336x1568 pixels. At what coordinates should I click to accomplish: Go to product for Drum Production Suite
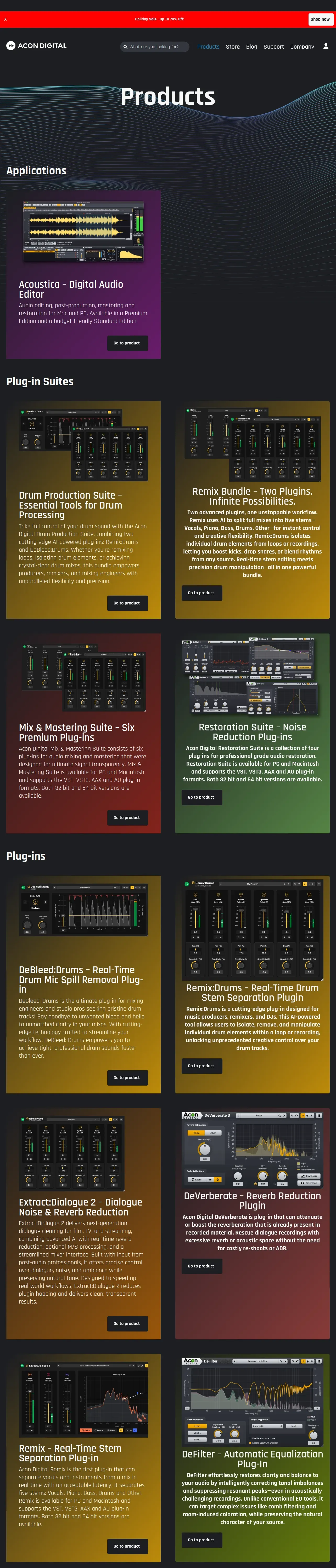127,603
